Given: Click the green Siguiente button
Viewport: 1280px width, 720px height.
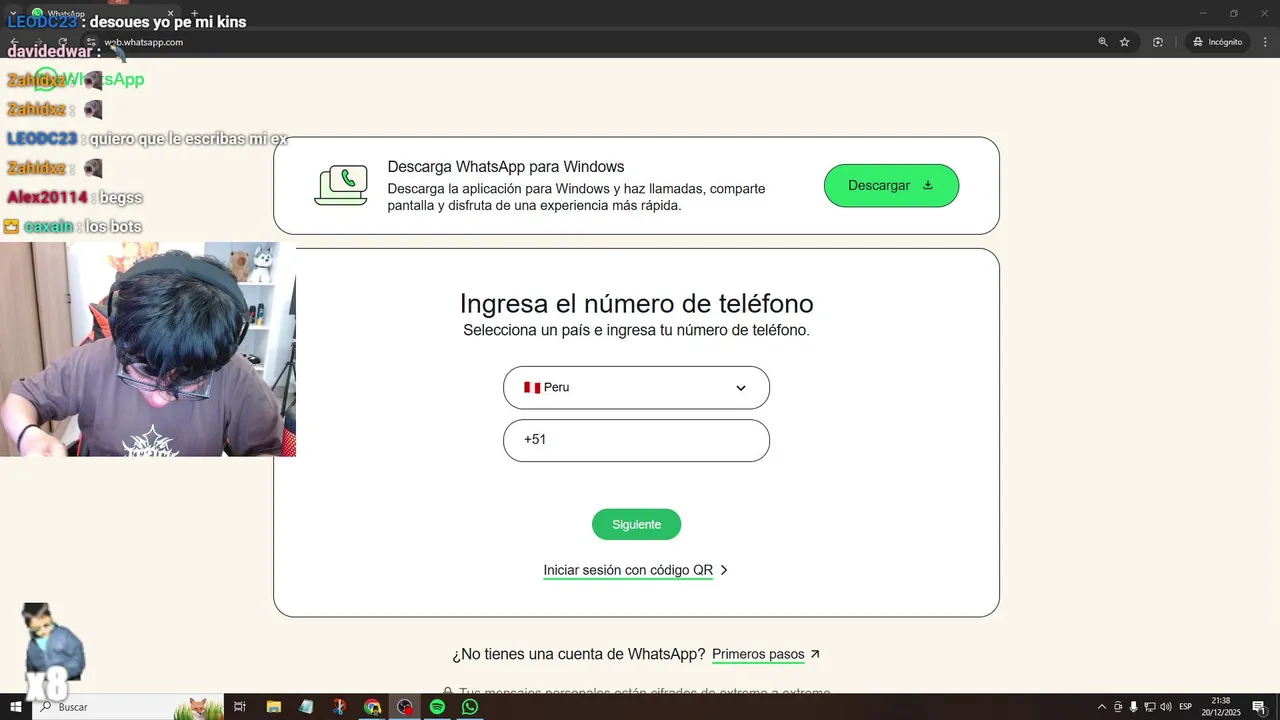Looking at the screenshot, I should tap(636, 524).
